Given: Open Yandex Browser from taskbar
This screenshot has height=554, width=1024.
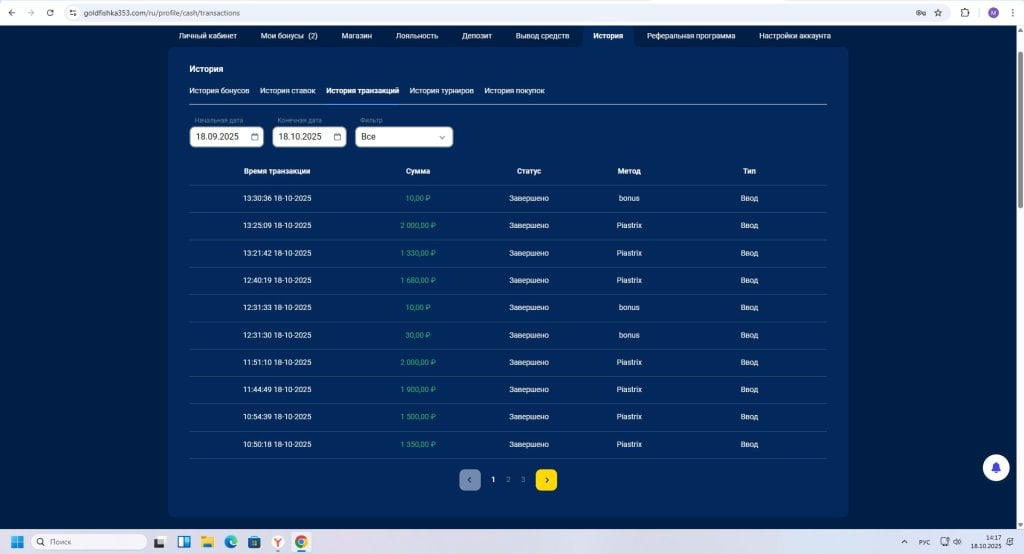Looking at the screenshot, I should click(278, 542).
